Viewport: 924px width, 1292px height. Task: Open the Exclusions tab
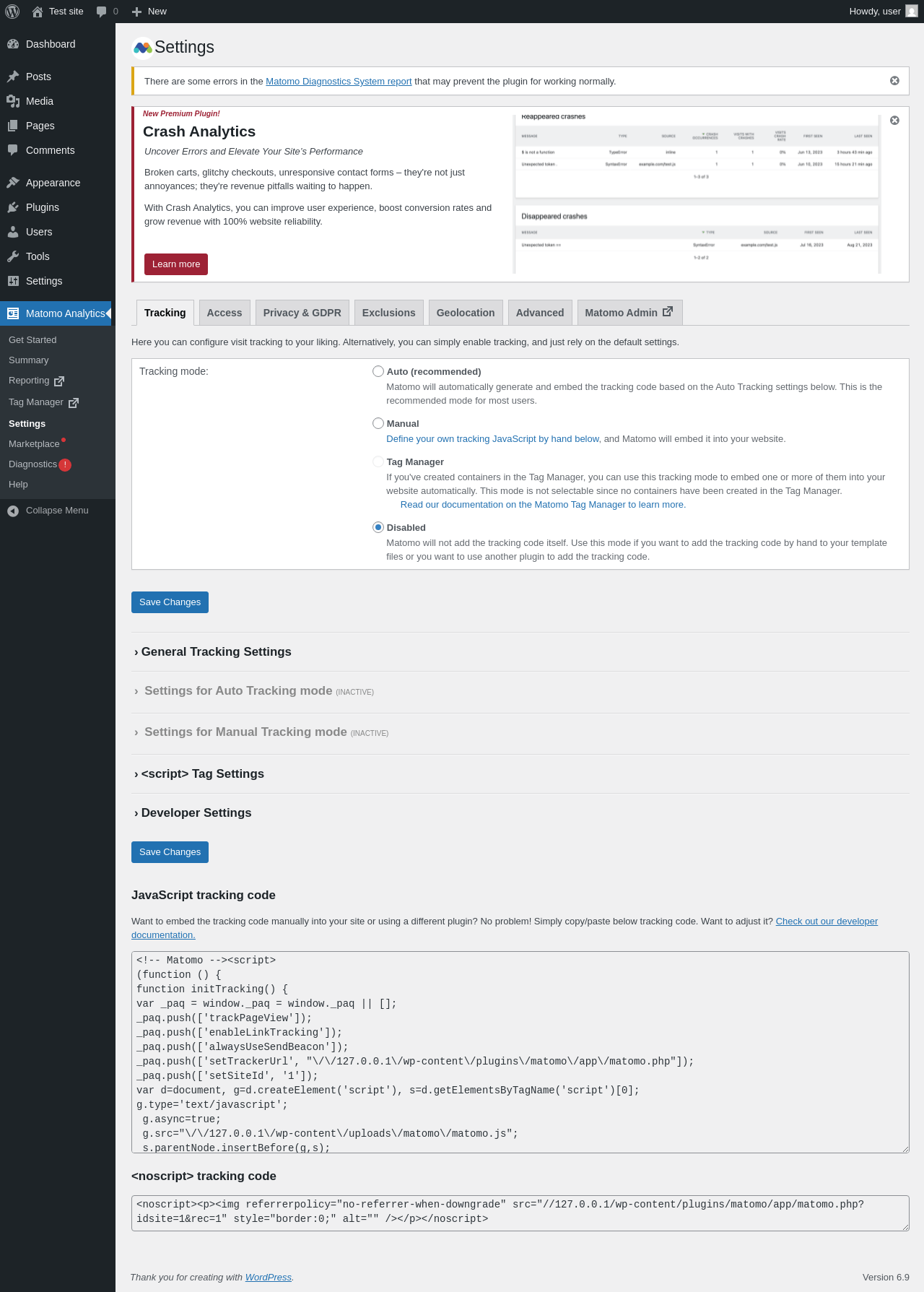point(389,313)
